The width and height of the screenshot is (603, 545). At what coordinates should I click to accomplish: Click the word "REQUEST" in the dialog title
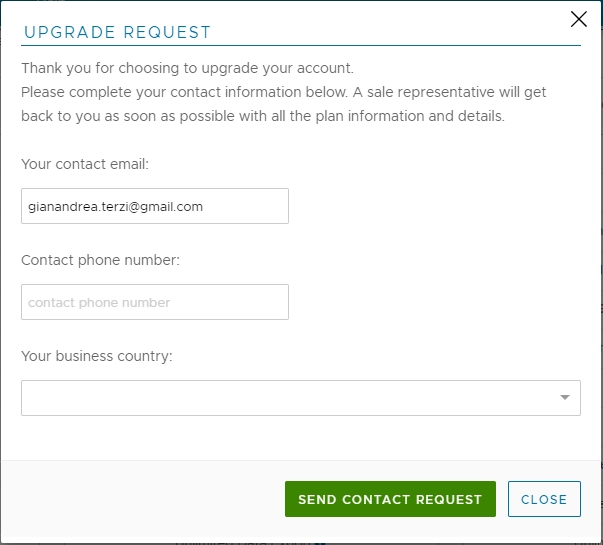(x=167, y=32)
